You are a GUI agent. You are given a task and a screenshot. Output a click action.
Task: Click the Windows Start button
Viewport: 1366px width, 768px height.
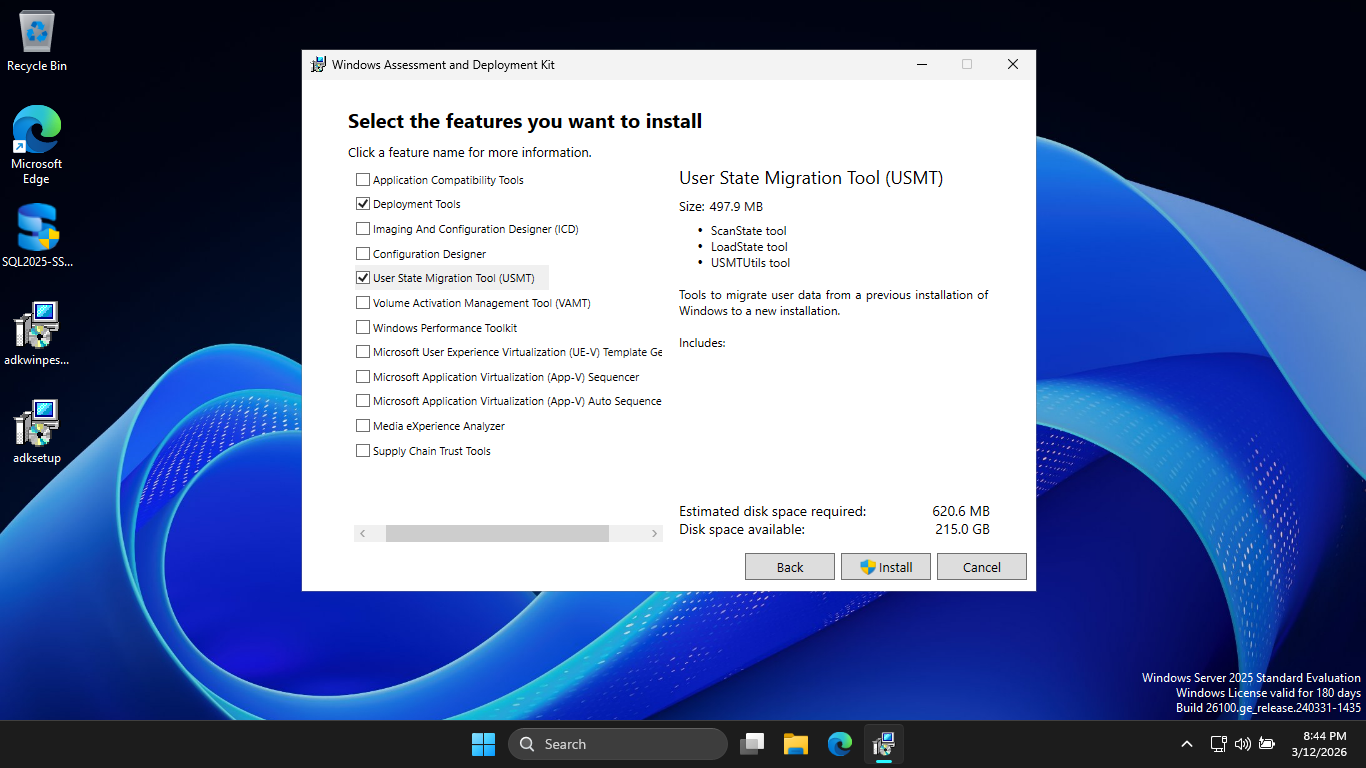pos(483,744)
